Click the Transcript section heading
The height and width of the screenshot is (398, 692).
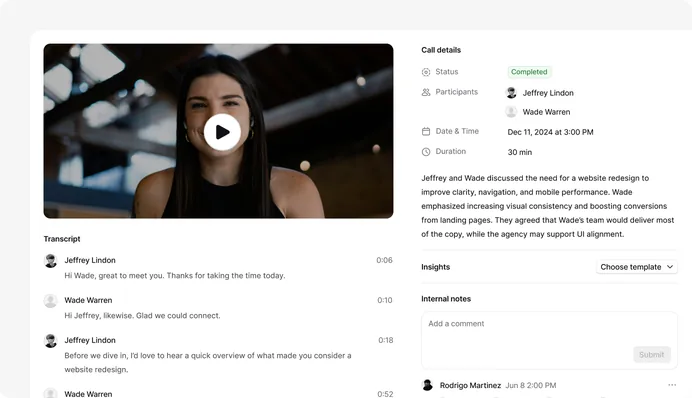(x=62, y=239)
